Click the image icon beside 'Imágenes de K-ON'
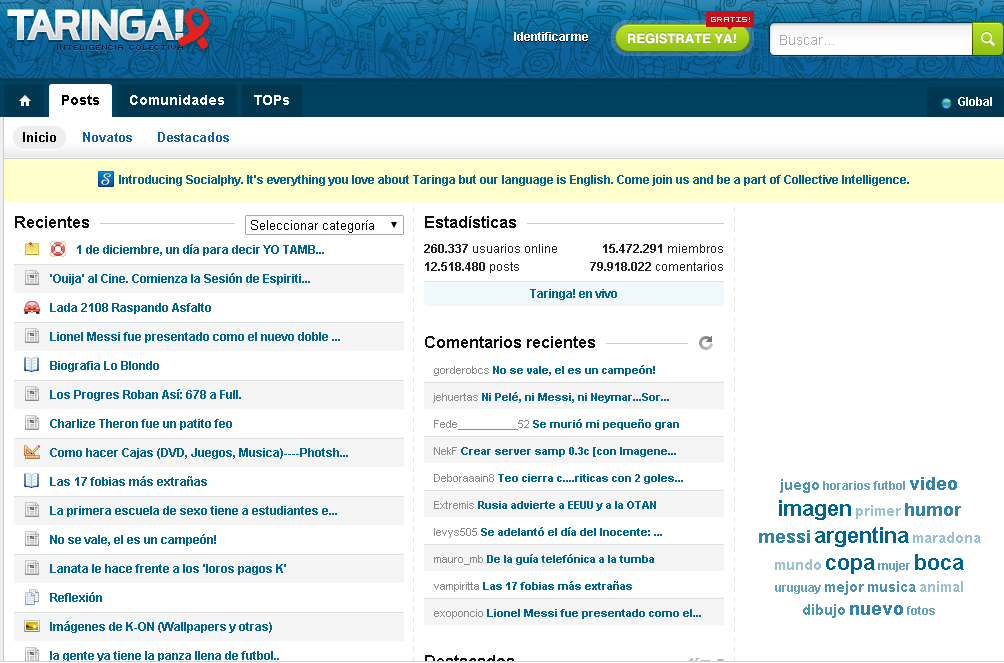The image size is (1004, 663). coord(32,626)
